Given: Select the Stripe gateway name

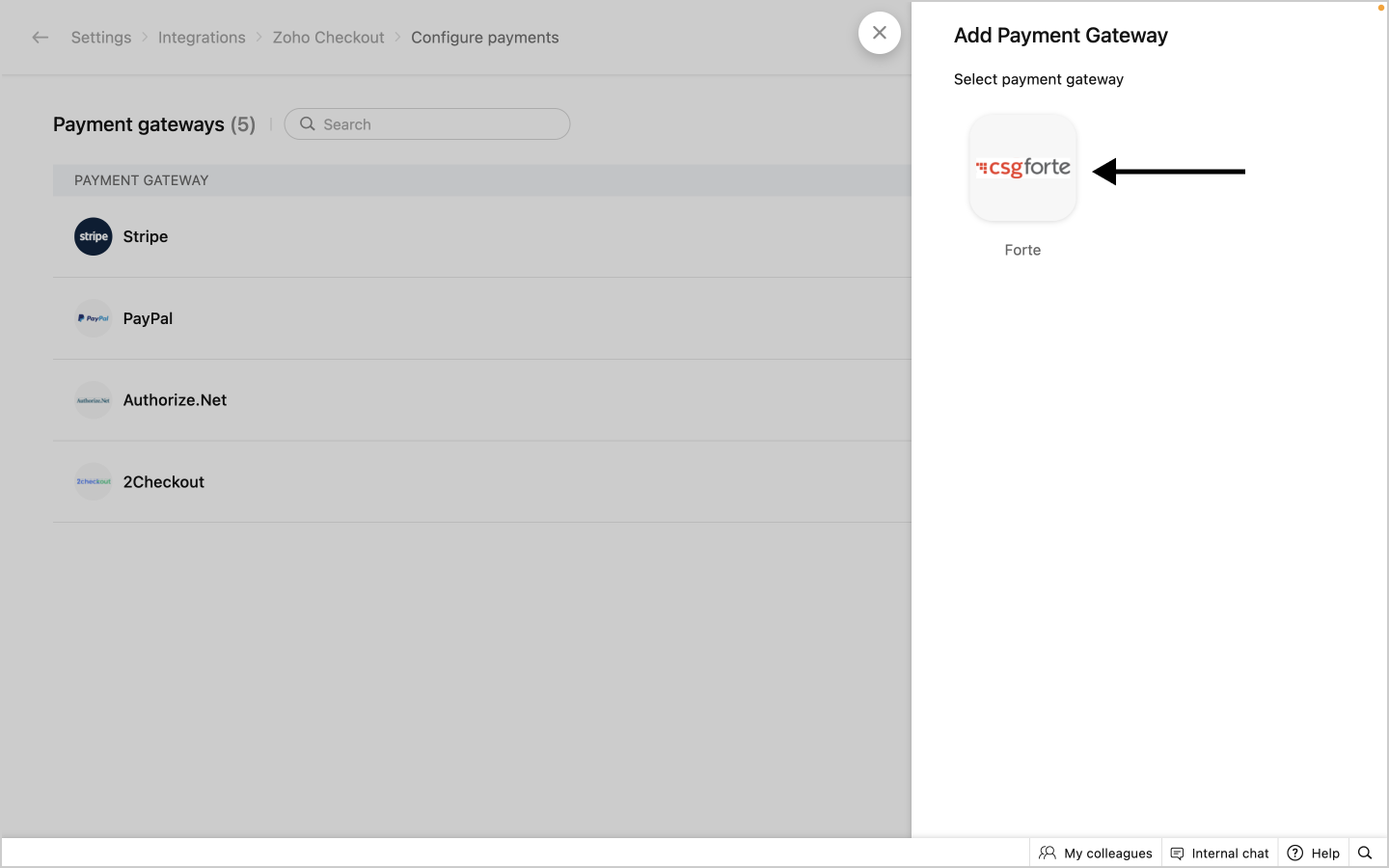Looking at the screenshot, I should tap(146, 236).
